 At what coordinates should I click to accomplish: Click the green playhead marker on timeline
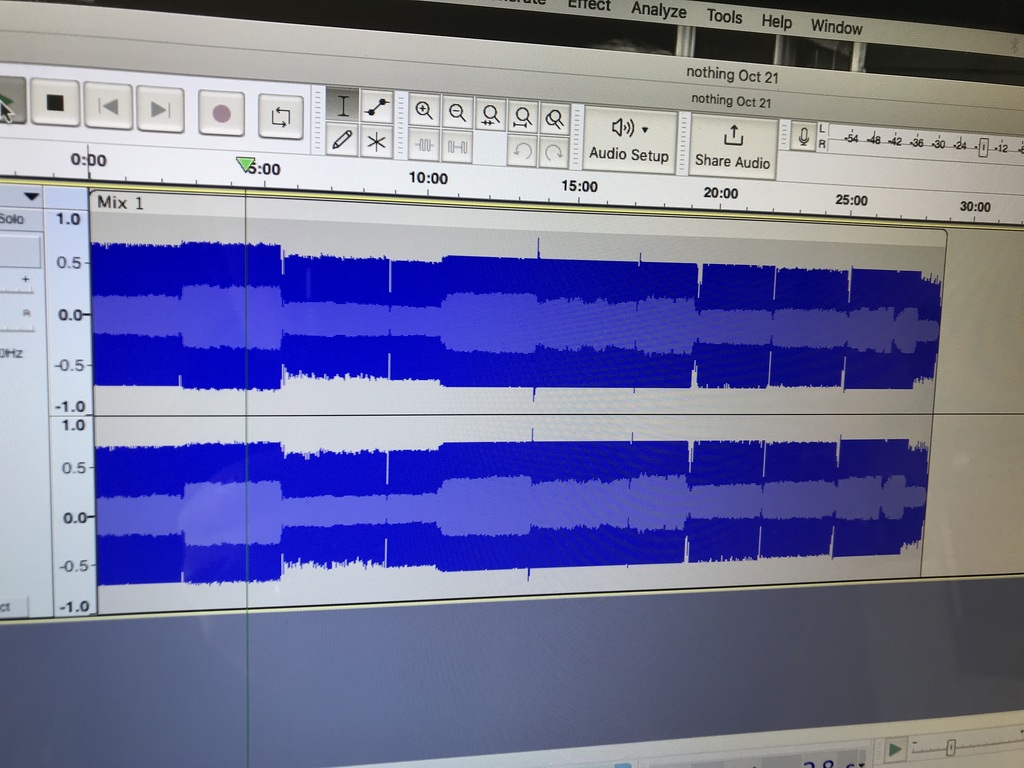coord(246,165)
